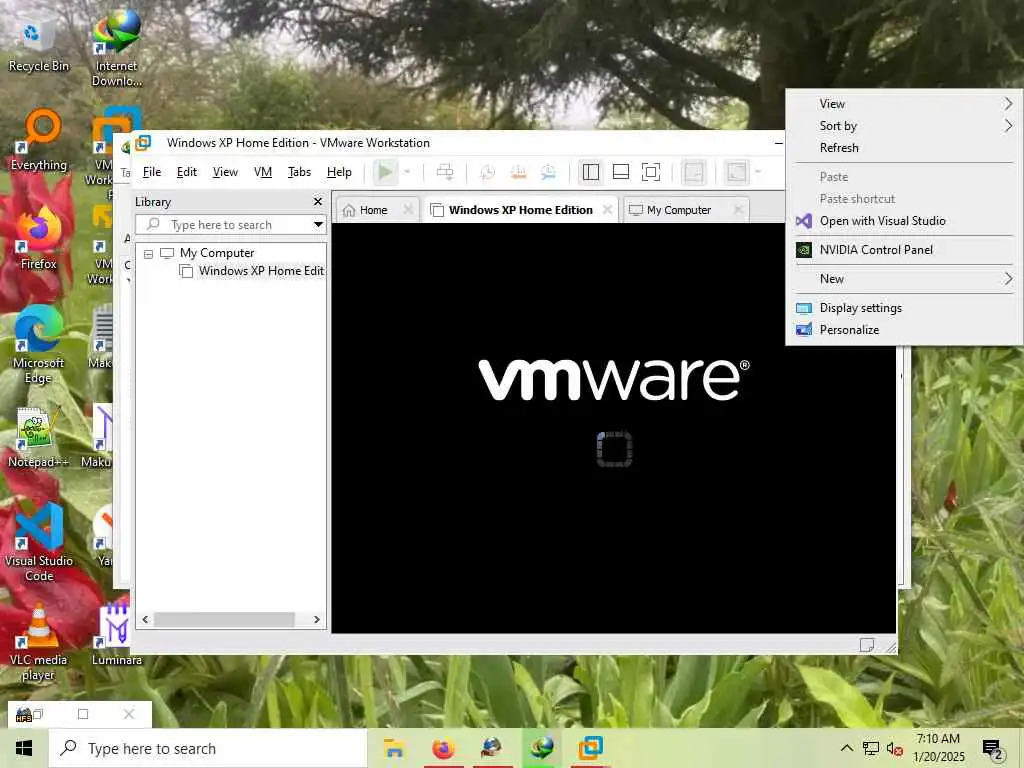The width and height of the screenshot is (1024, 768).
Task: Open Display settings from context menu
Action: 904,308
